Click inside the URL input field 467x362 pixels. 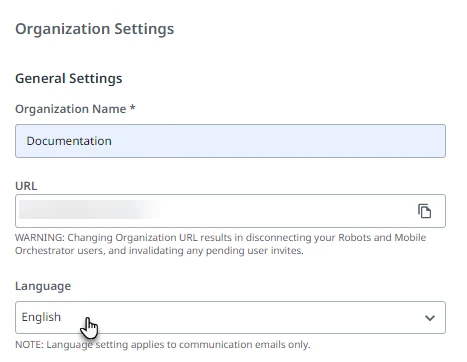click(230, 211)
